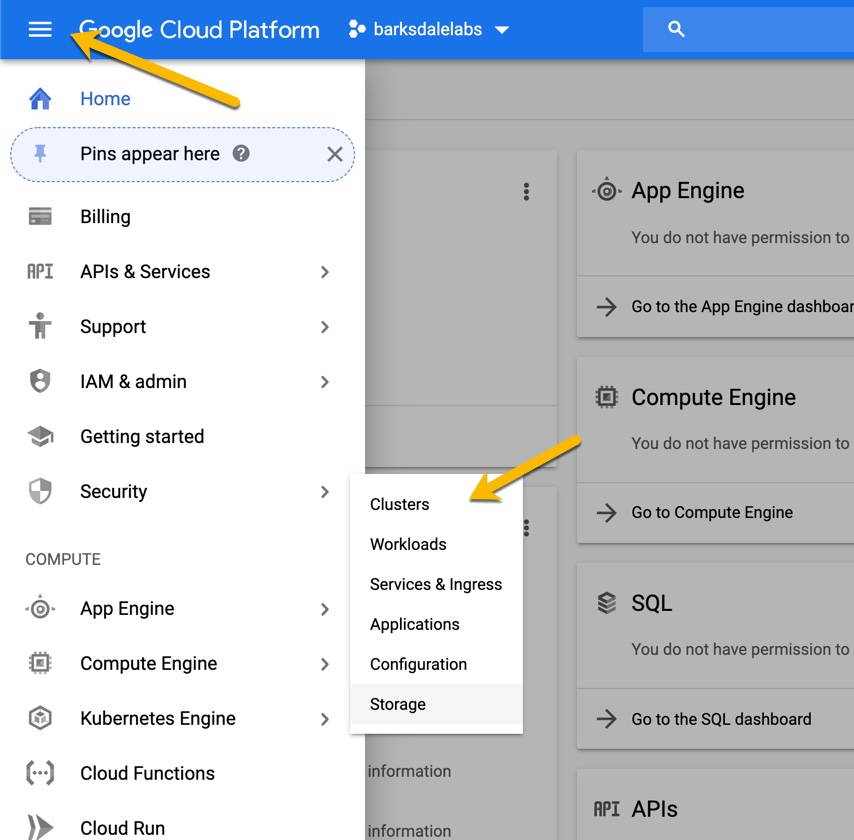This screenshot has width=854, height=840.
Task: Click the IAM & admin shield icon
Action: [x=40, y=381]
